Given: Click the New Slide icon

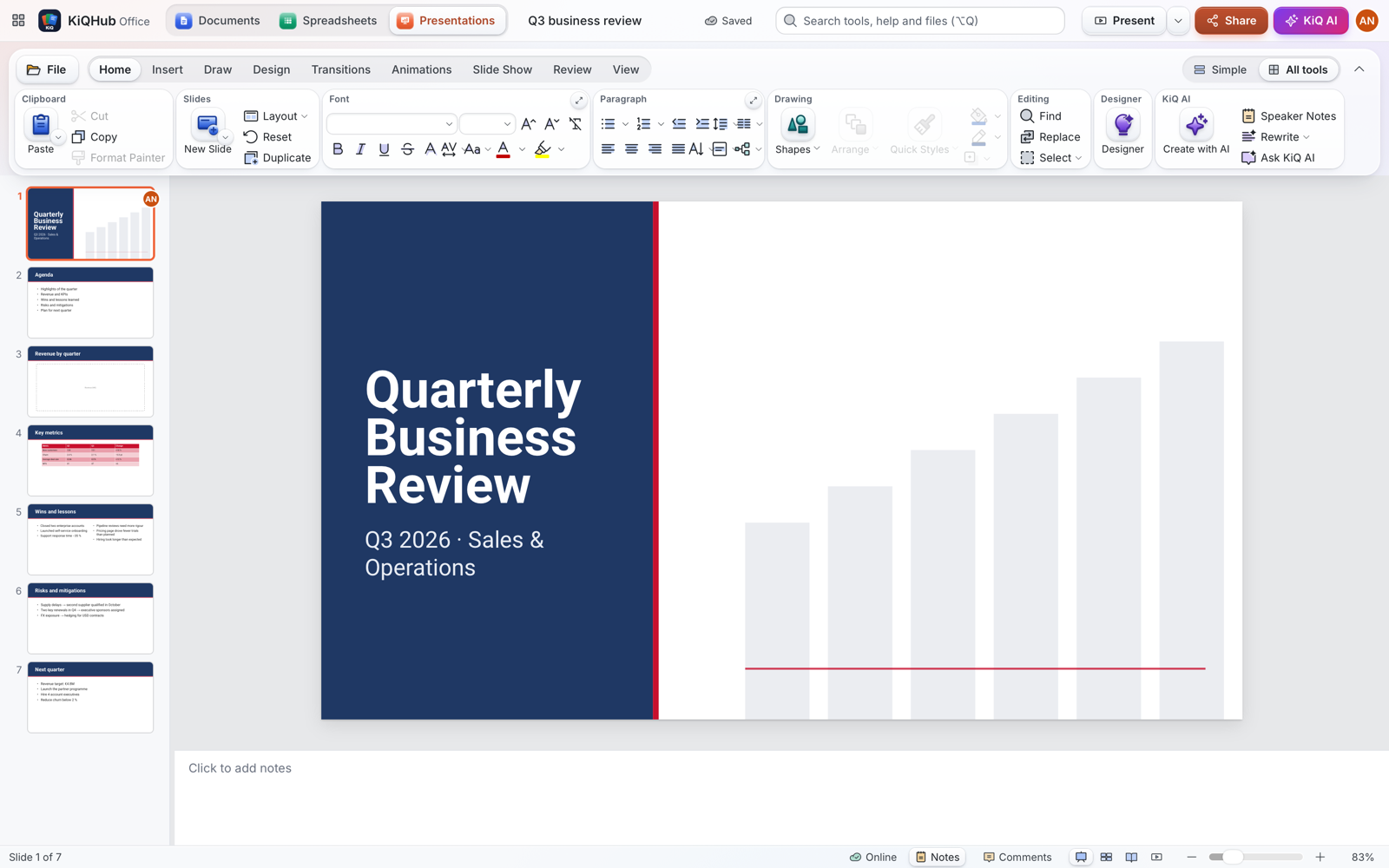Looking at the screenshot, I should (207, 126).
